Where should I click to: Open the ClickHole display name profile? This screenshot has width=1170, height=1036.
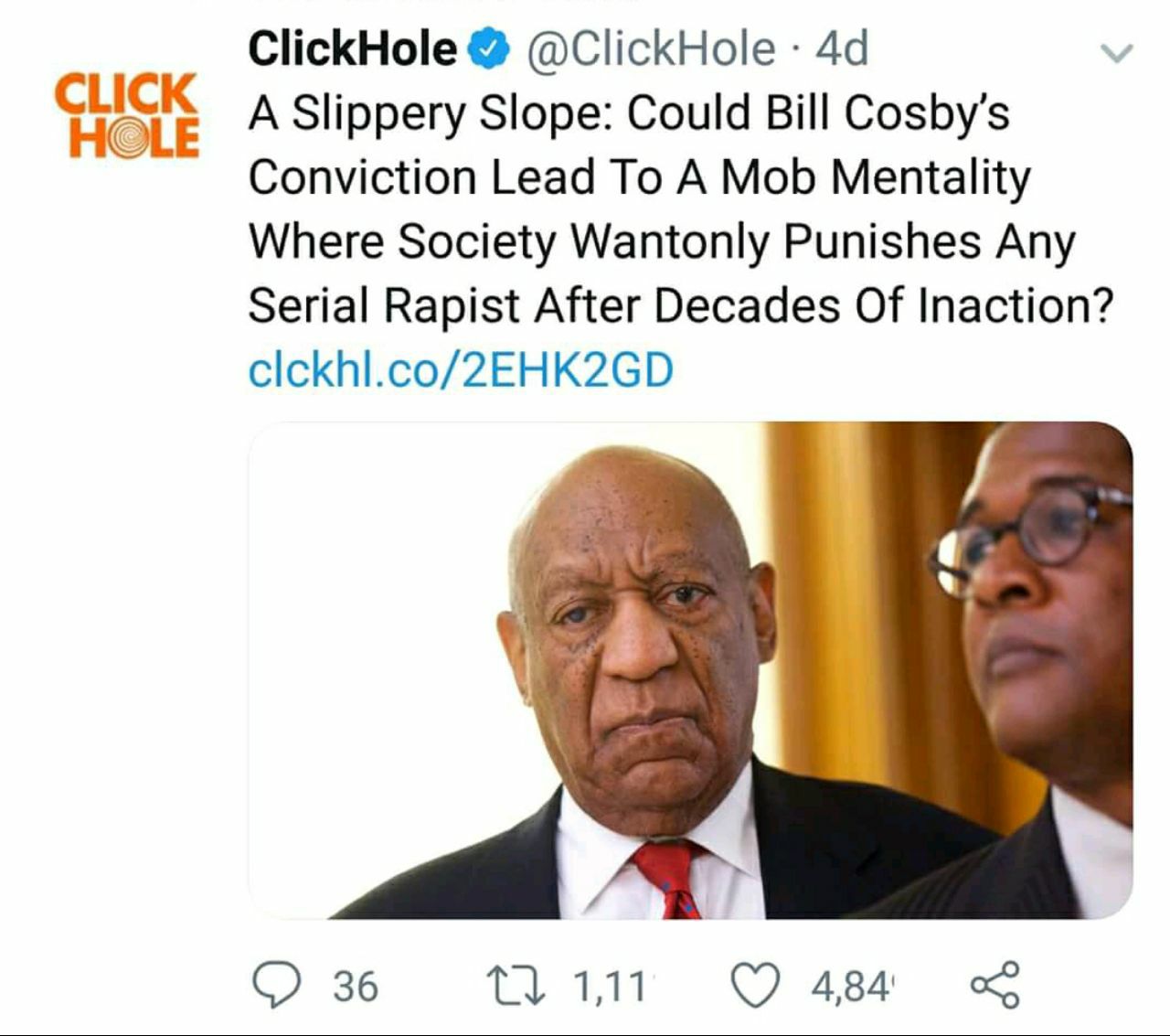click(x=352, y=49)
